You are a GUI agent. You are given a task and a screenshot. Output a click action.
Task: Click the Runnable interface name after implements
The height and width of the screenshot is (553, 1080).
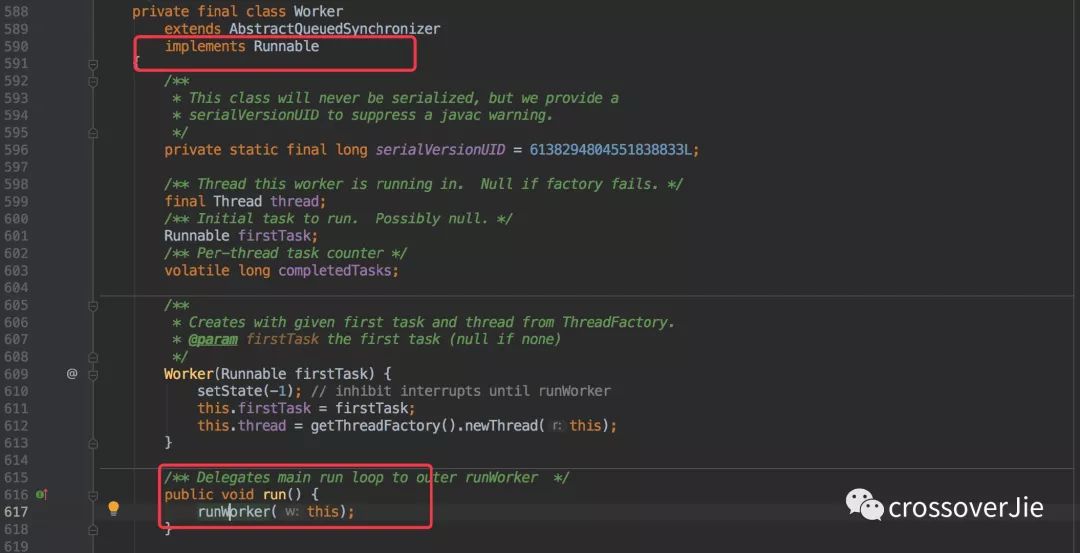[x=287, y=46]
